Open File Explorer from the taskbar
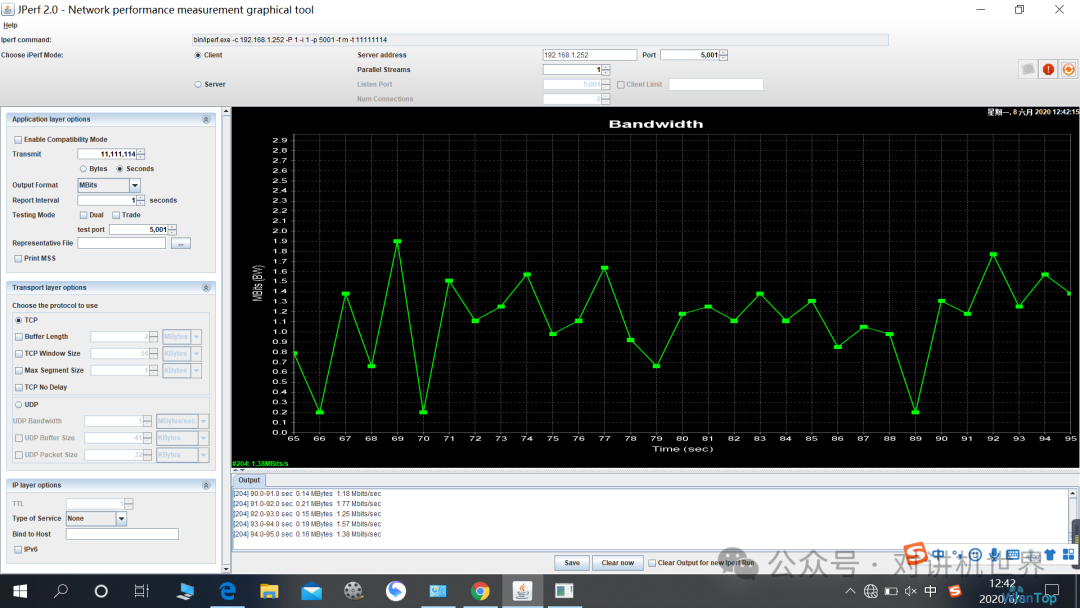Screen dimensions: 1080x608 tap(269, 591)
